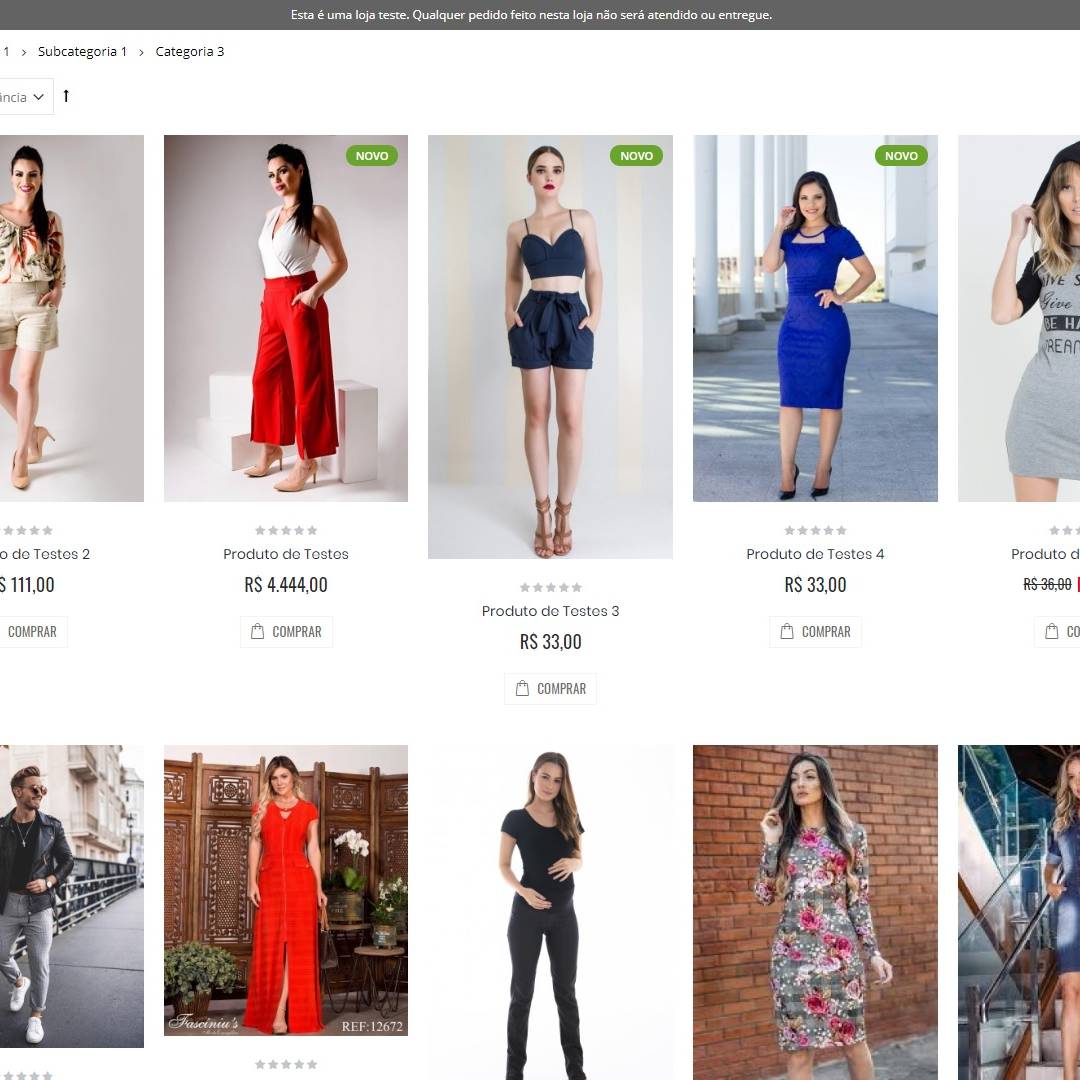Click Comprar for Produto de Testes 3
The image size is (1080, 1080).
pyautogui.click(x=550, y=689)
